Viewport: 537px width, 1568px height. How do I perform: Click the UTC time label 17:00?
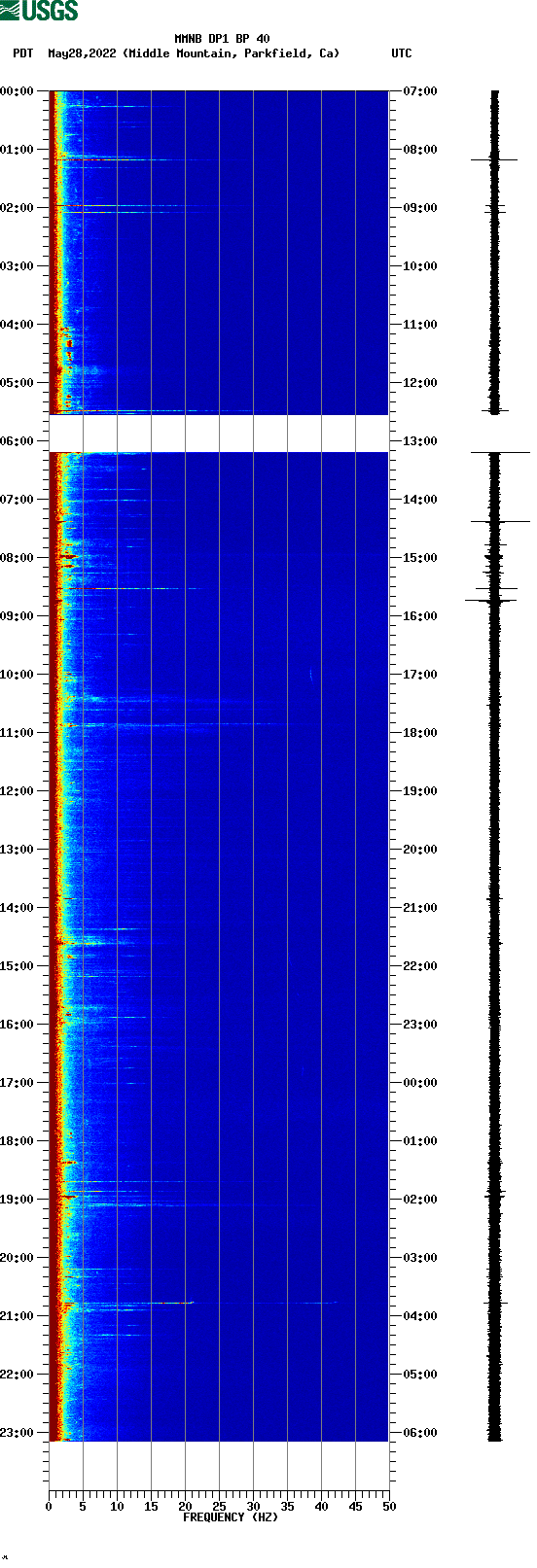(420, 675)
